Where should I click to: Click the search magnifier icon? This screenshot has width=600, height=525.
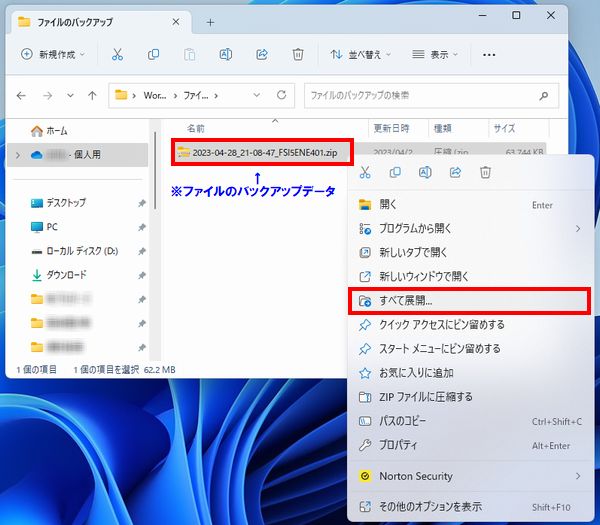click(x=544, y=96)
